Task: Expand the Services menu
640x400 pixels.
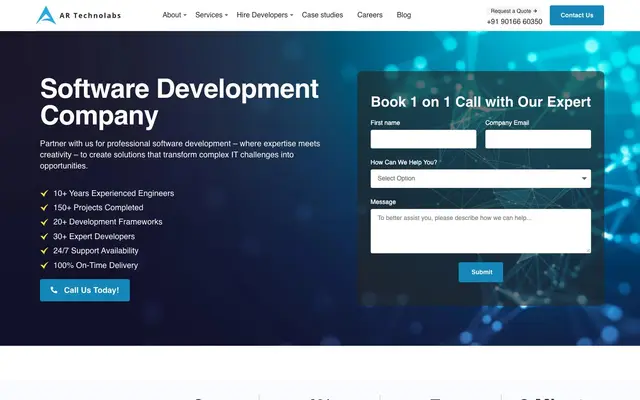Action: [211, 15]
